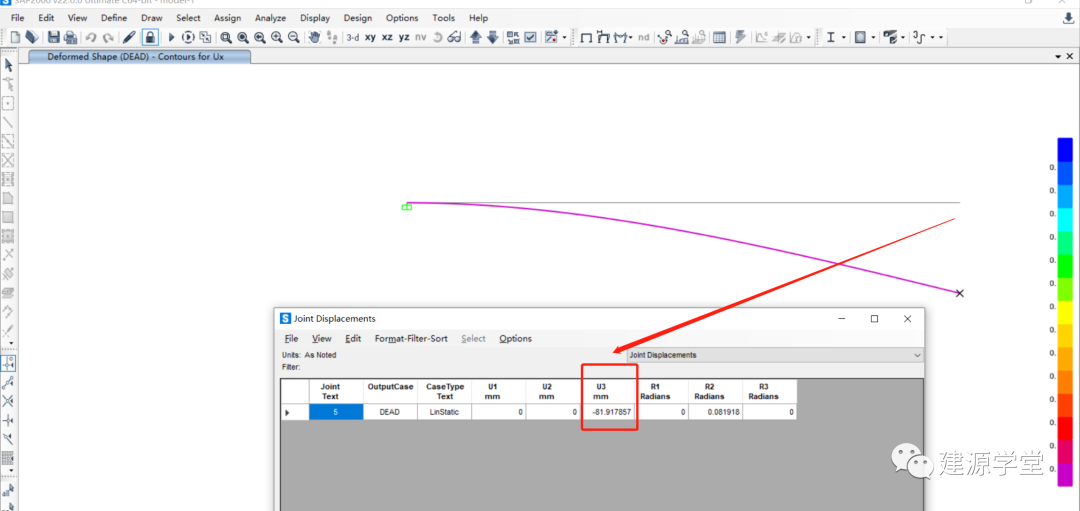
Task: Click the Show Tables grid icon
Action: (719, 37)
